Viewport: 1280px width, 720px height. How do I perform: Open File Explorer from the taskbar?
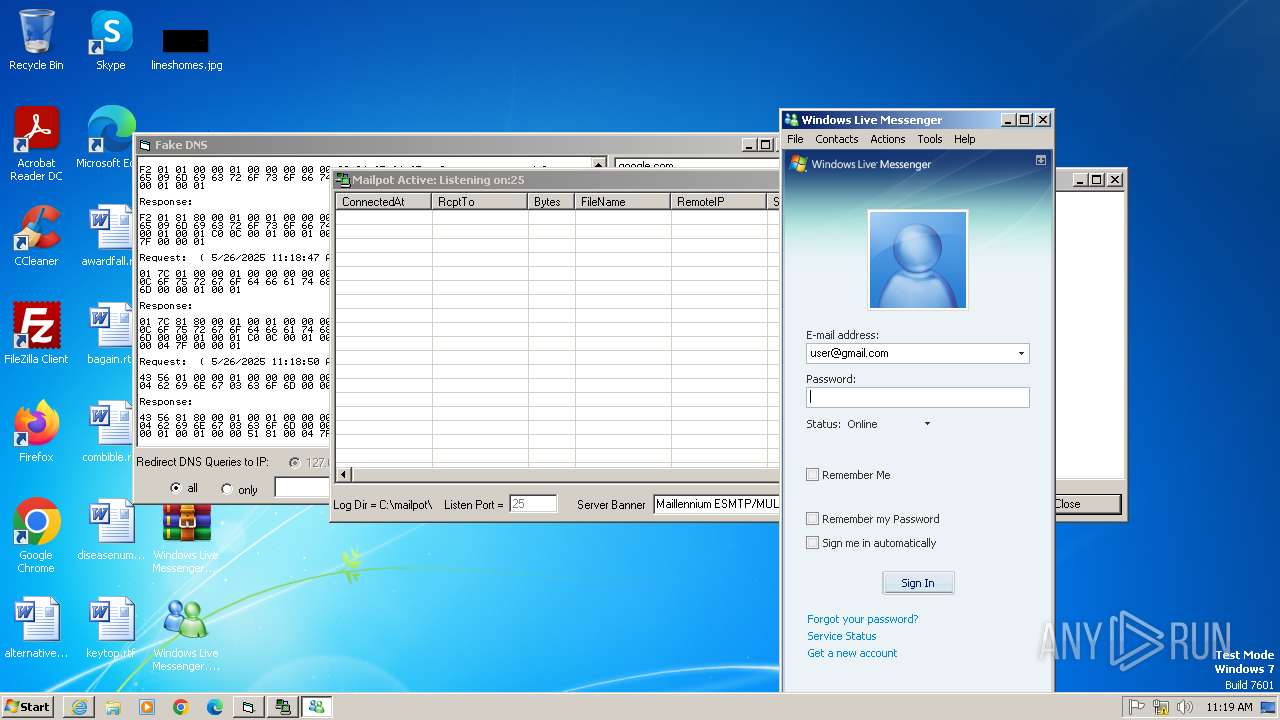tap(113, 707)
